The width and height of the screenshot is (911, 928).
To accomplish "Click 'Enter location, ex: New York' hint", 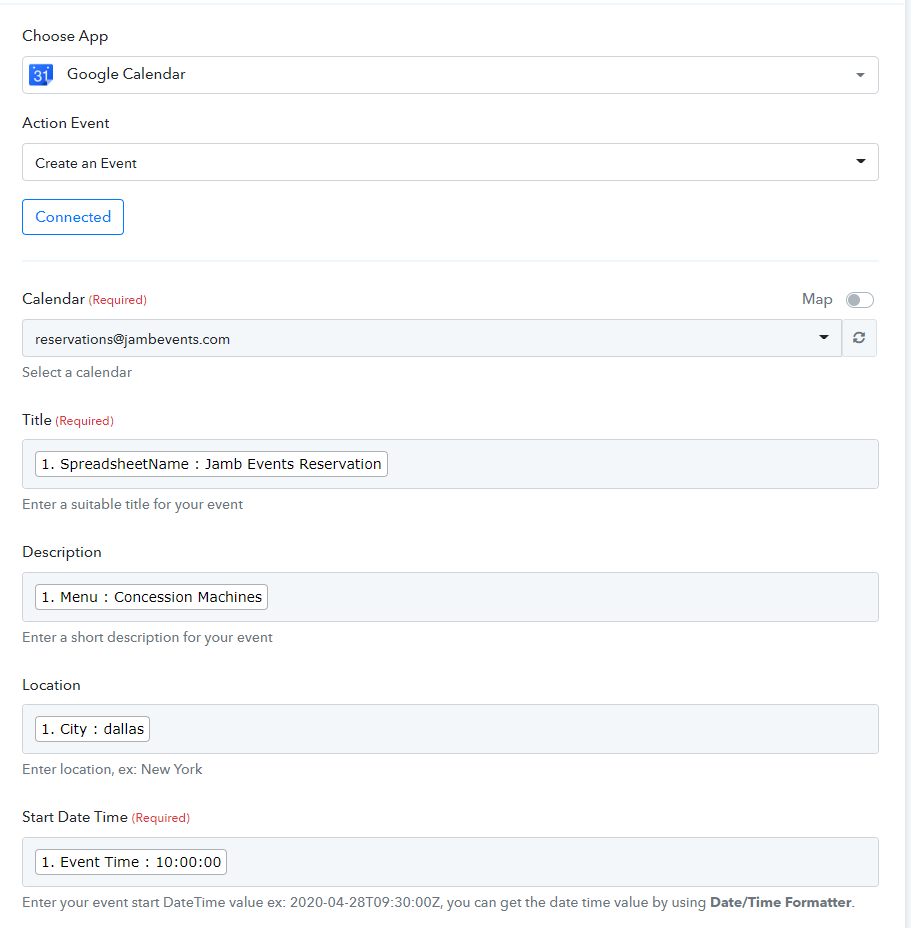I will 112,769.
